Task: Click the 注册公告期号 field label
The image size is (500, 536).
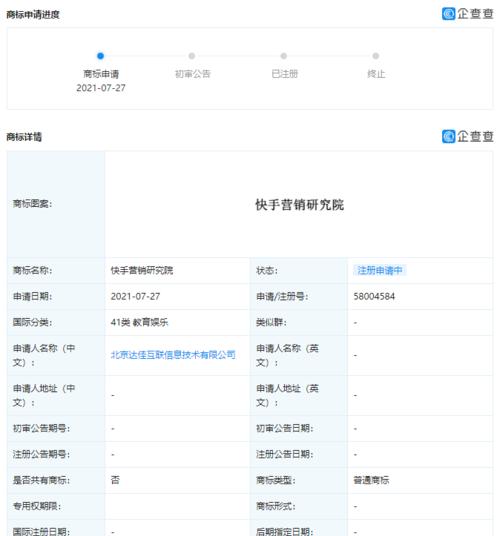Action: tap(41, 454)
